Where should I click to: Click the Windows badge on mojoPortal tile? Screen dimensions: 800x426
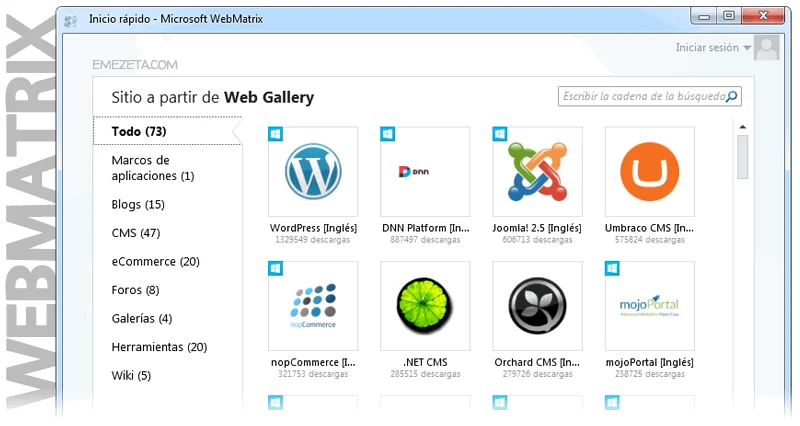tap(612, 268)
